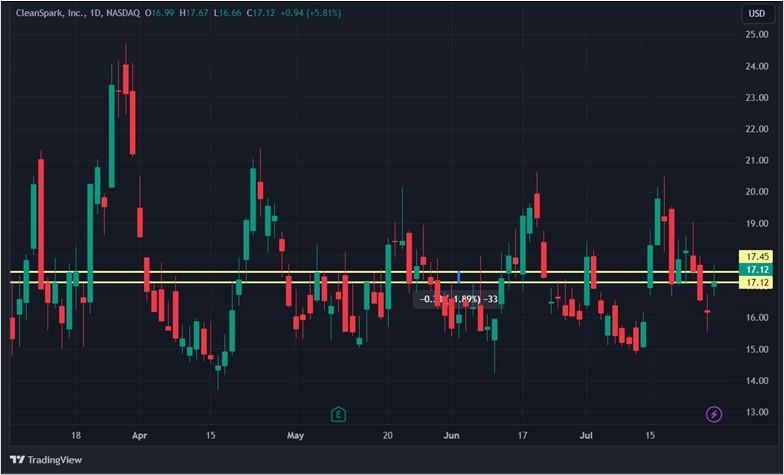This screenshot has height=475, width=784.
Task: Click the 19.00 price axis value
Action: [756, 224]
